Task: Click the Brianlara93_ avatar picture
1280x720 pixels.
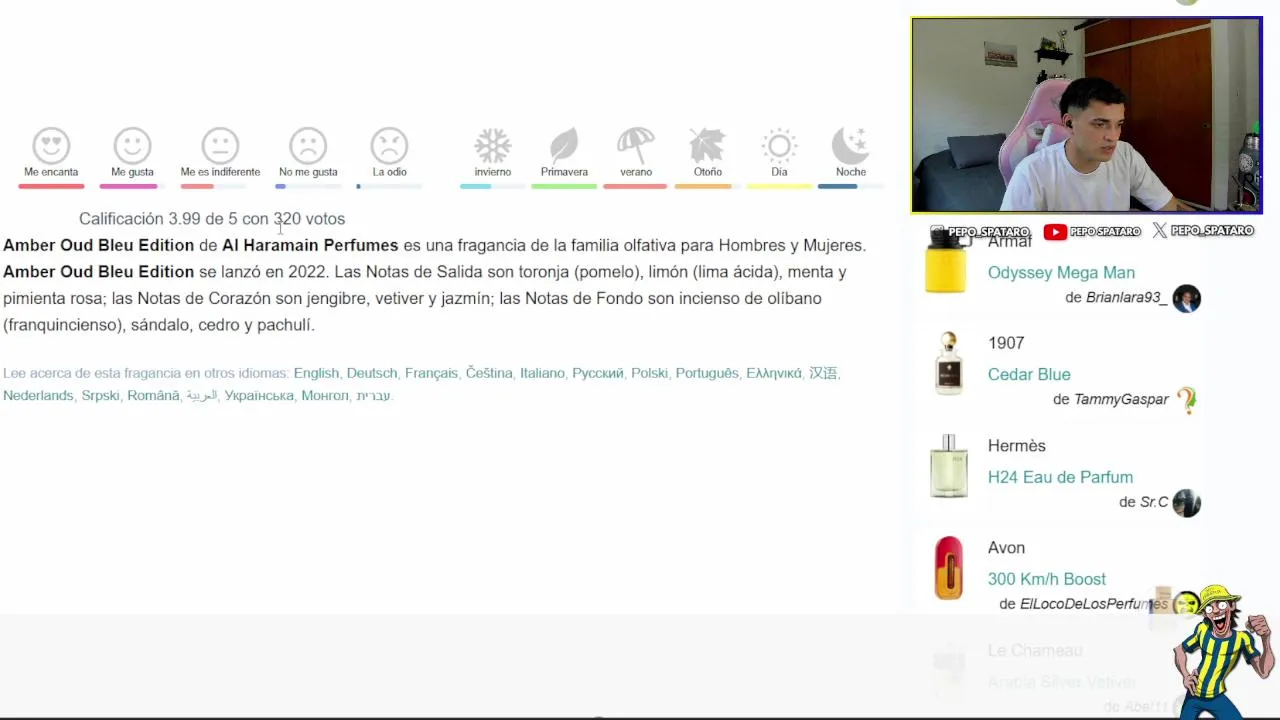Action: pos(1186,298)
